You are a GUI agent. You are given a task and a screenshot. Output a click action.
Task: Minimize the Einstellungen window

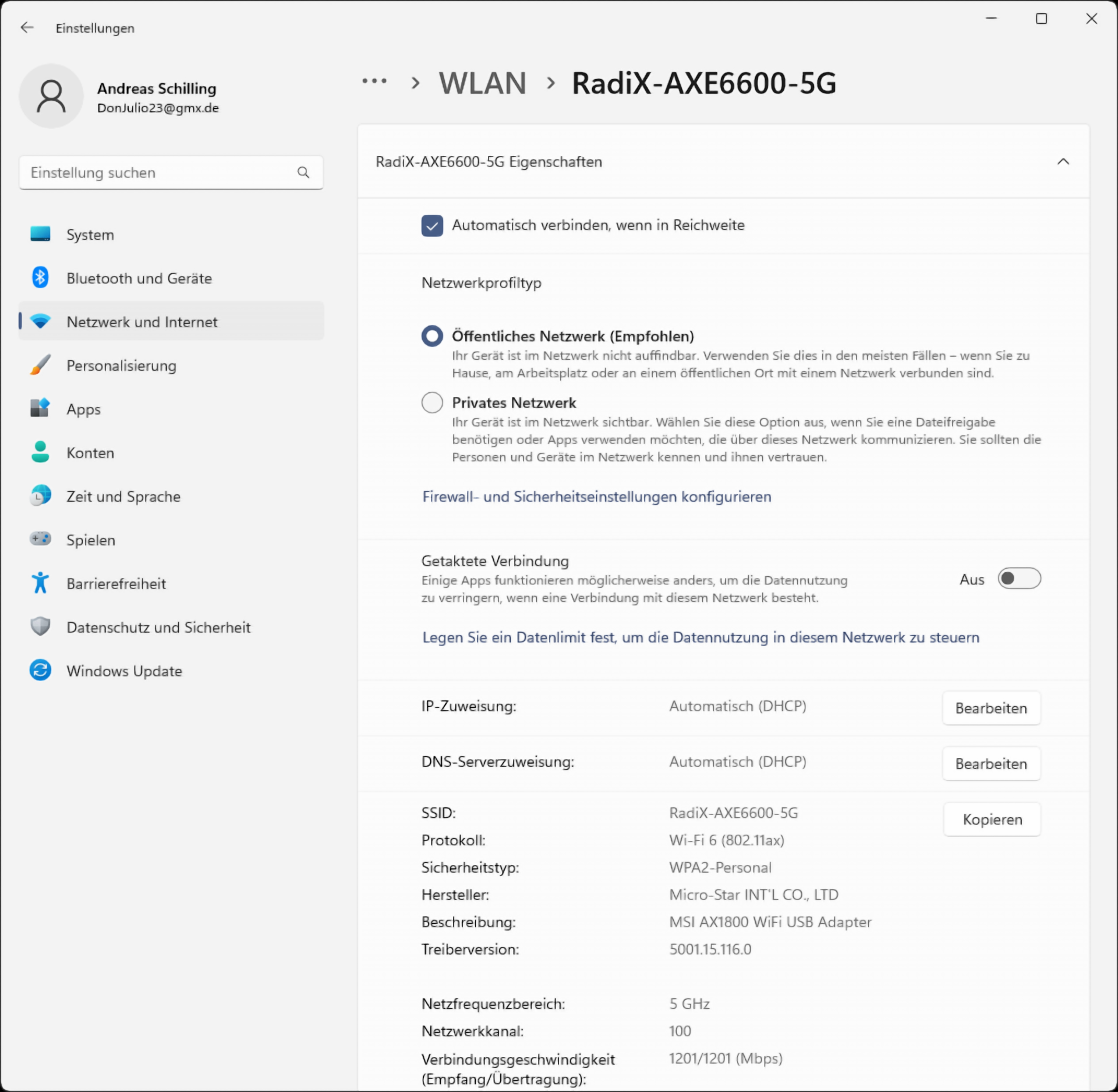click(991, 19)
